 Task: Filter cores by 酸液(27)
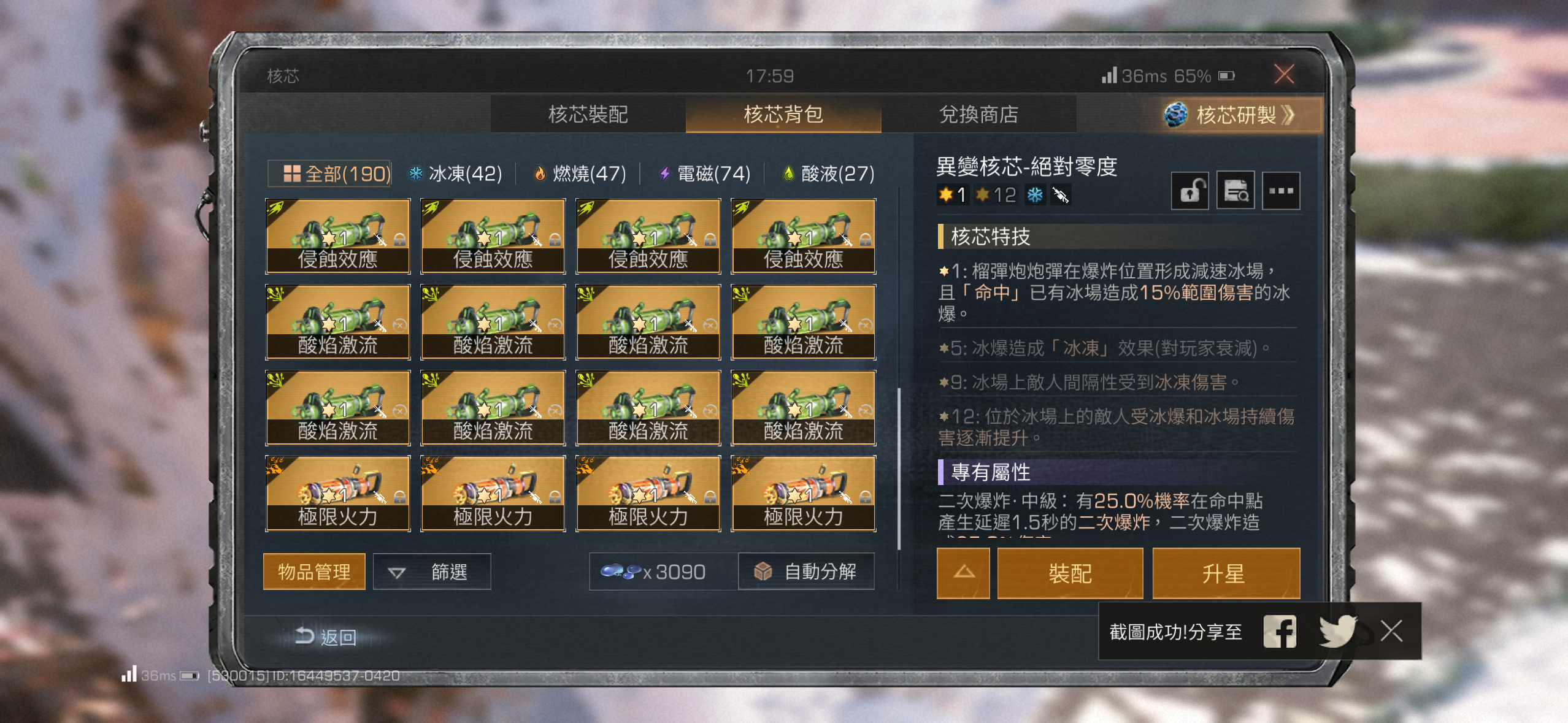click(x=828, y=174)
